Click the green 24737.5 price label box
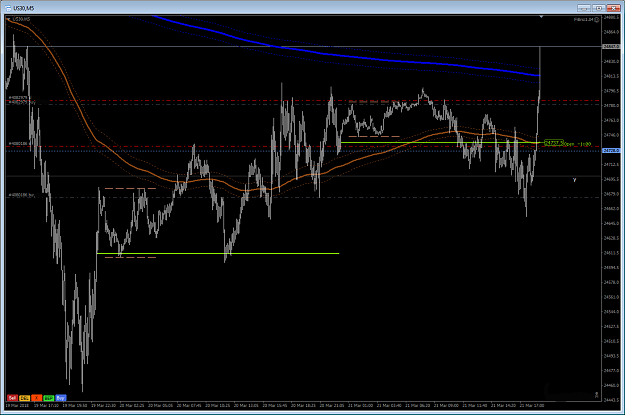625x415 pixels. point(553,143)
